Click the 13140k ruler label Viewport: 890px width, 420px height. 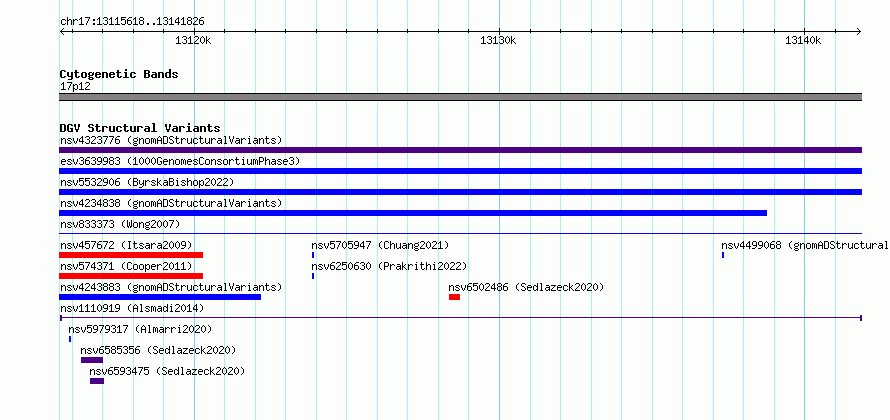(x=803, y=40)
